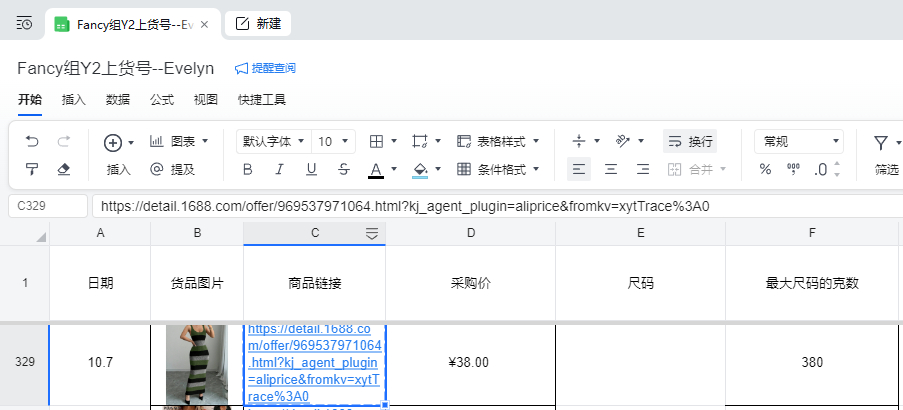
Task: Apply italic formatting
Action: (279, 169)
